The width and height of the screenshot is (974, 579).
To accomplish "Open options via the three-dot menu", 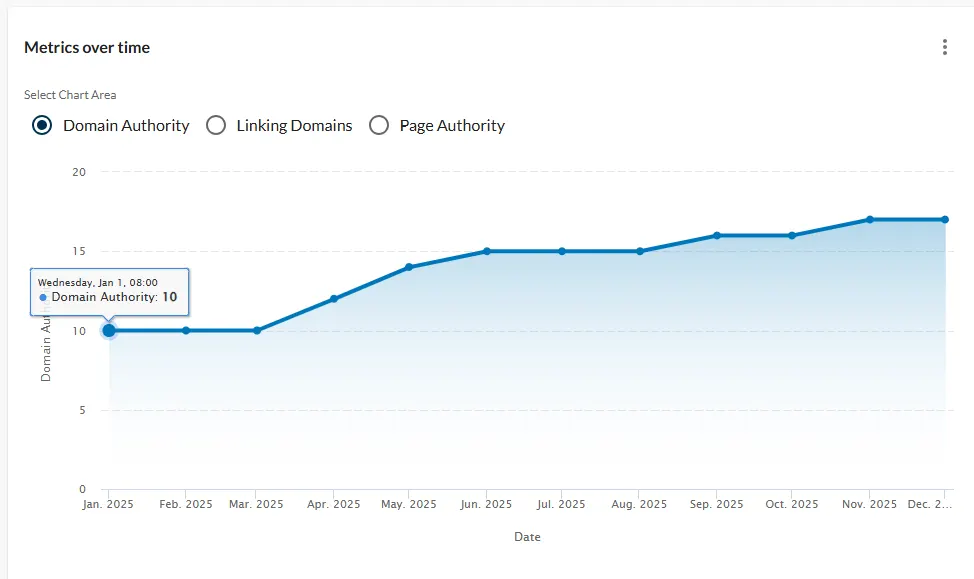I will 944,47.
